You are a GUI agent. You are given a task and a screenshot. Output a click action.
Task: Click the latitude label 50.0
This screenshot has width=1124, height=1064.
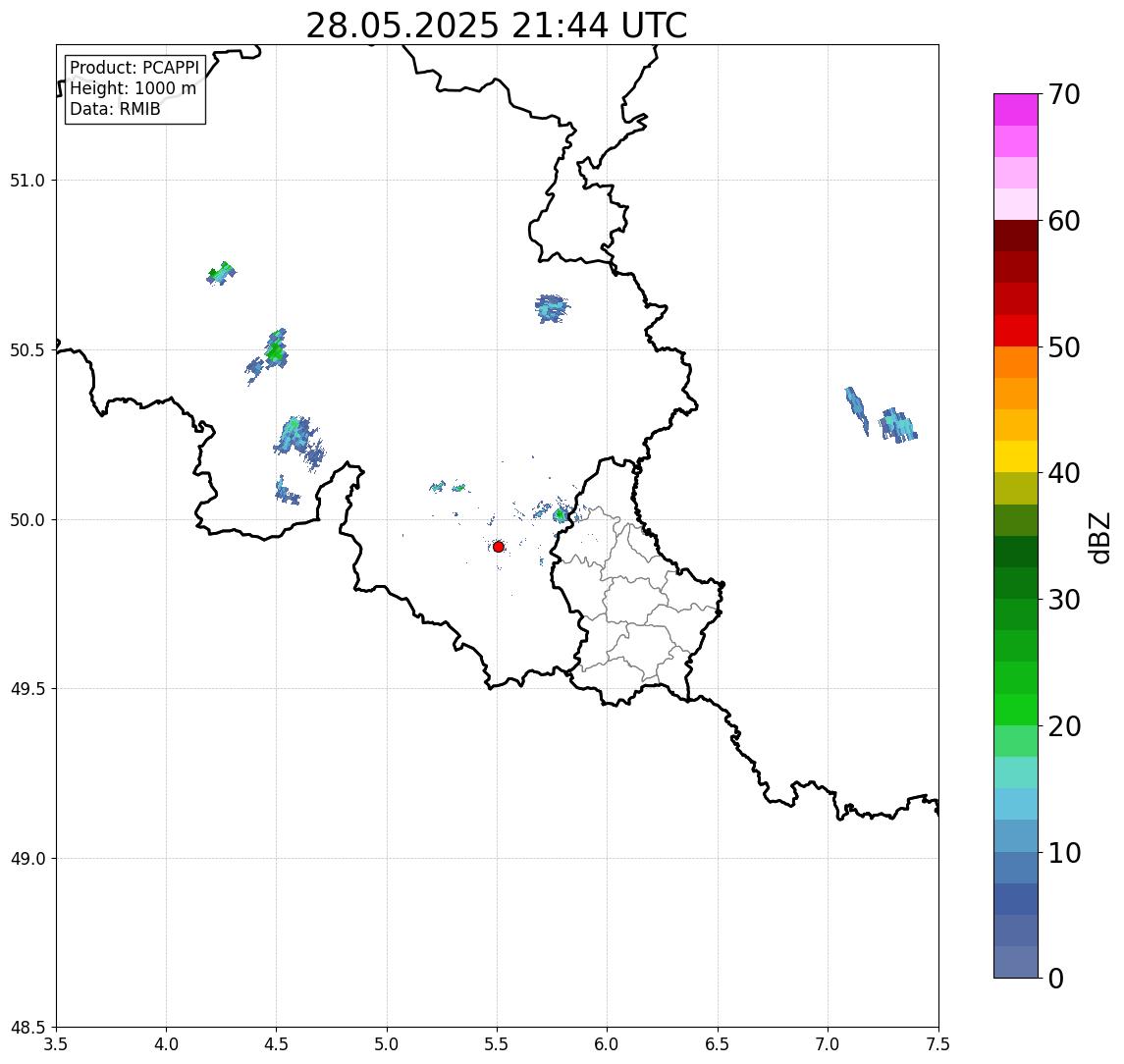(x=27, y=520)
